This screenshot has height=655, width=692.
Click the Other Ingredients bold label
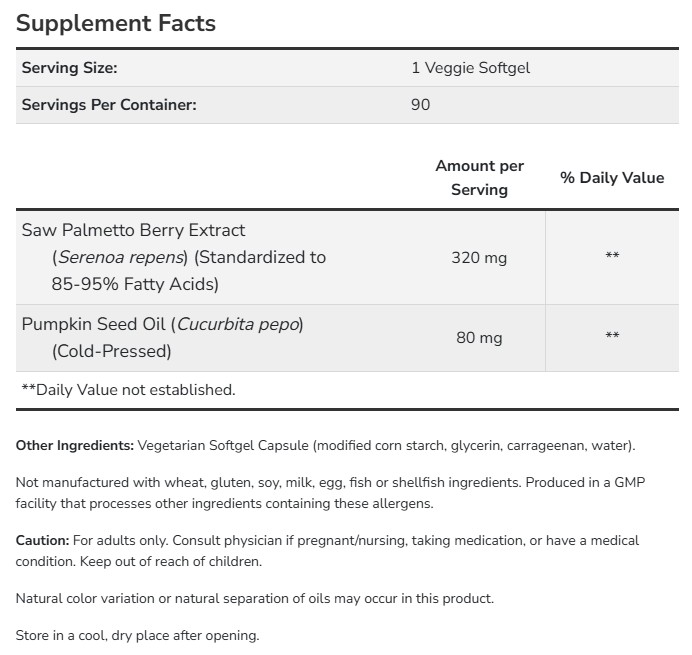click(74, 445)
